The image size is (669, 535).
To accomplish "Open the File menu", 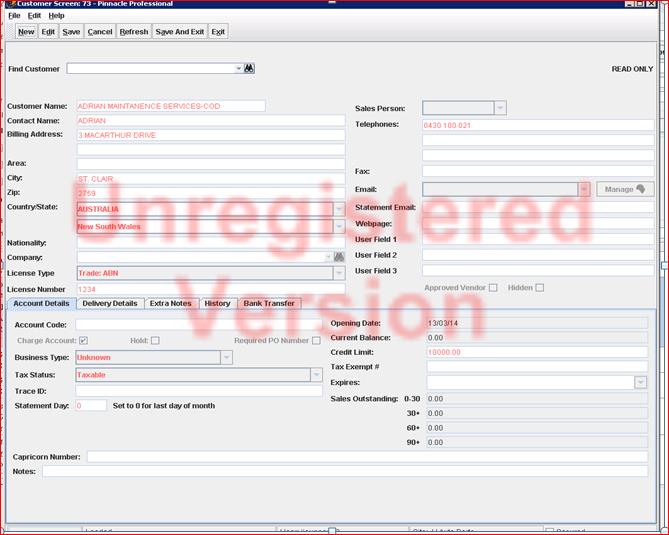I will [14, 16].
